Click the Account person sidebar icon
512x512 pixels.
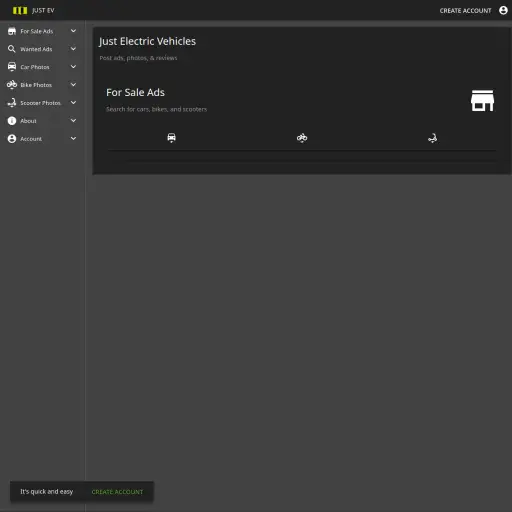[x=12, y=139]
